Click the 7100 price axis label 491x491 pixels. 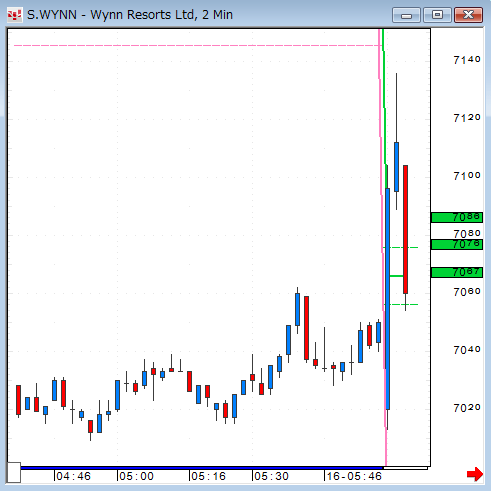(x=467, y=176)
